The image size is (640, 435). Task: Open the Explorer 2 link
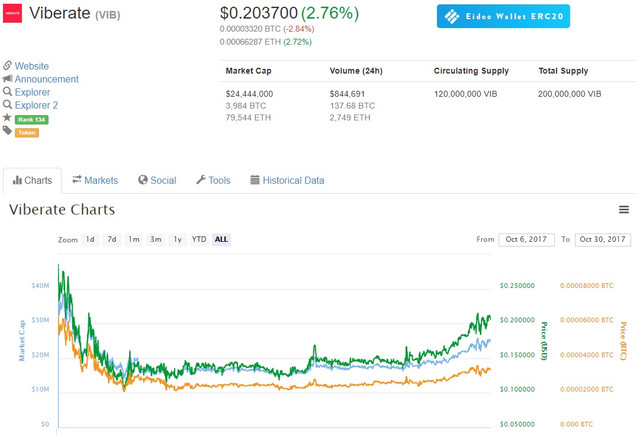click(36, 105)
